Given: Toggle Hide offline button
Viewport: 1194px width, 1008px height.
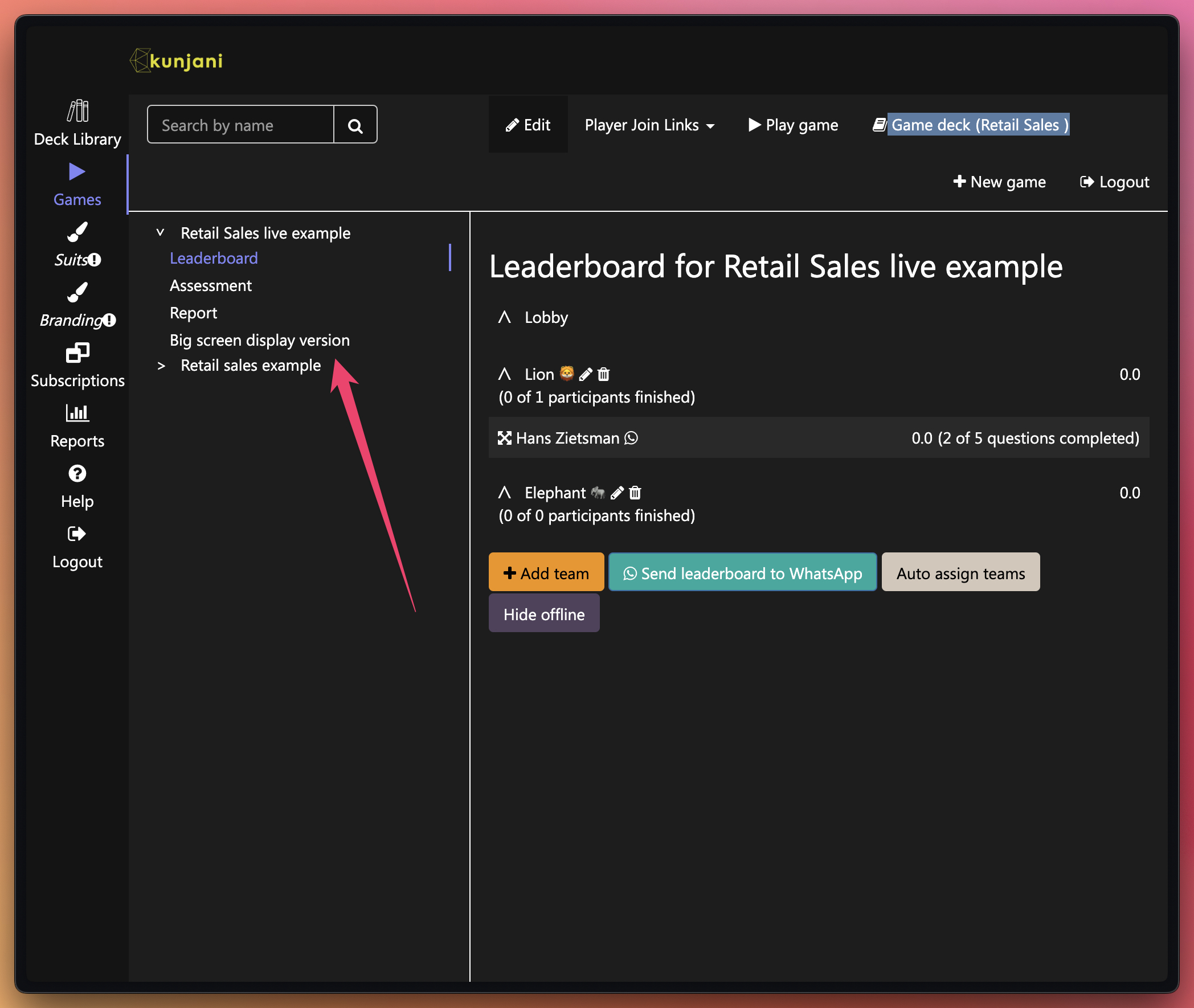Looking at the screenshot, I should pos(544,614).
